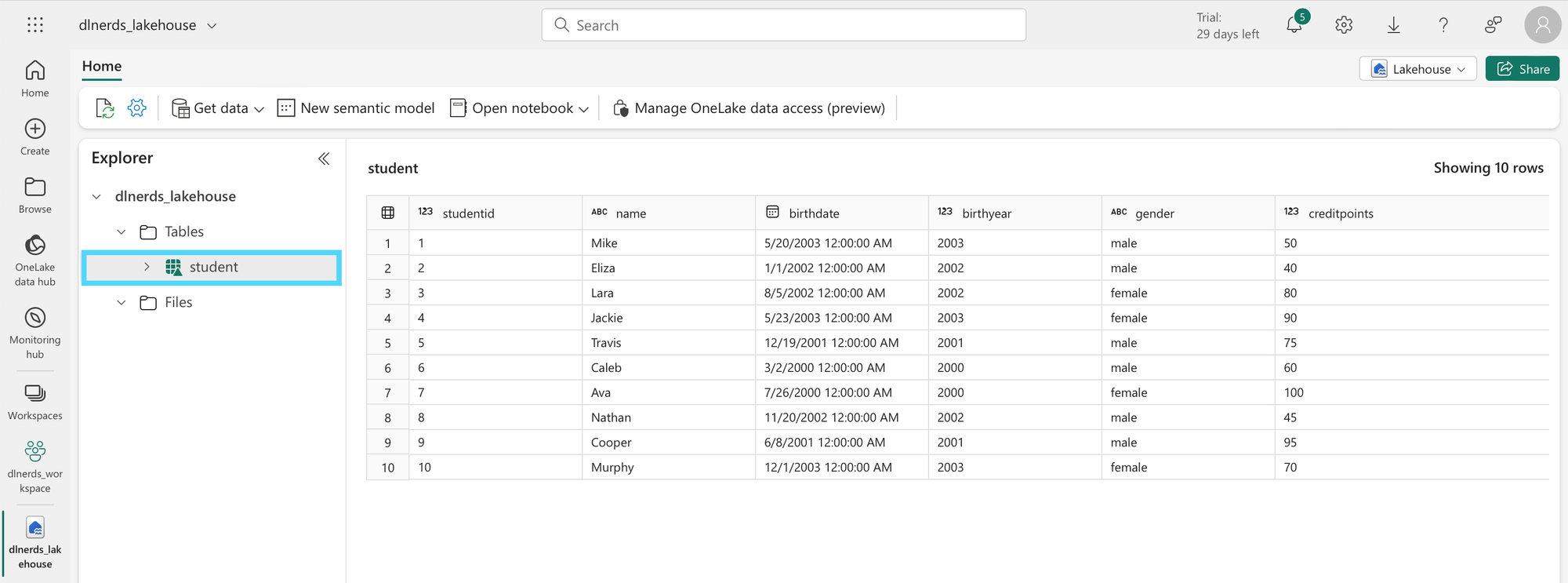Click the name cell 'Mike'

point(669,243)
